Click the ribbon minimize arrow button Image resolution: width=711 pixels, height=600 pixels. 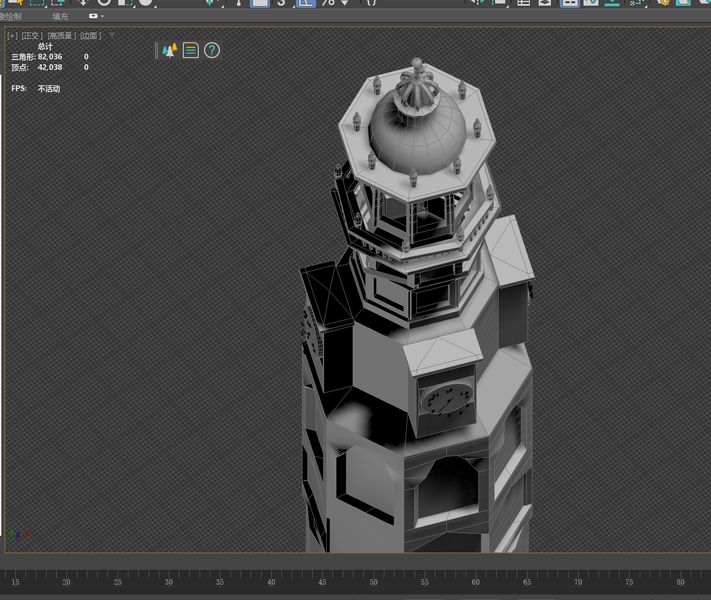tap(95, 16)
